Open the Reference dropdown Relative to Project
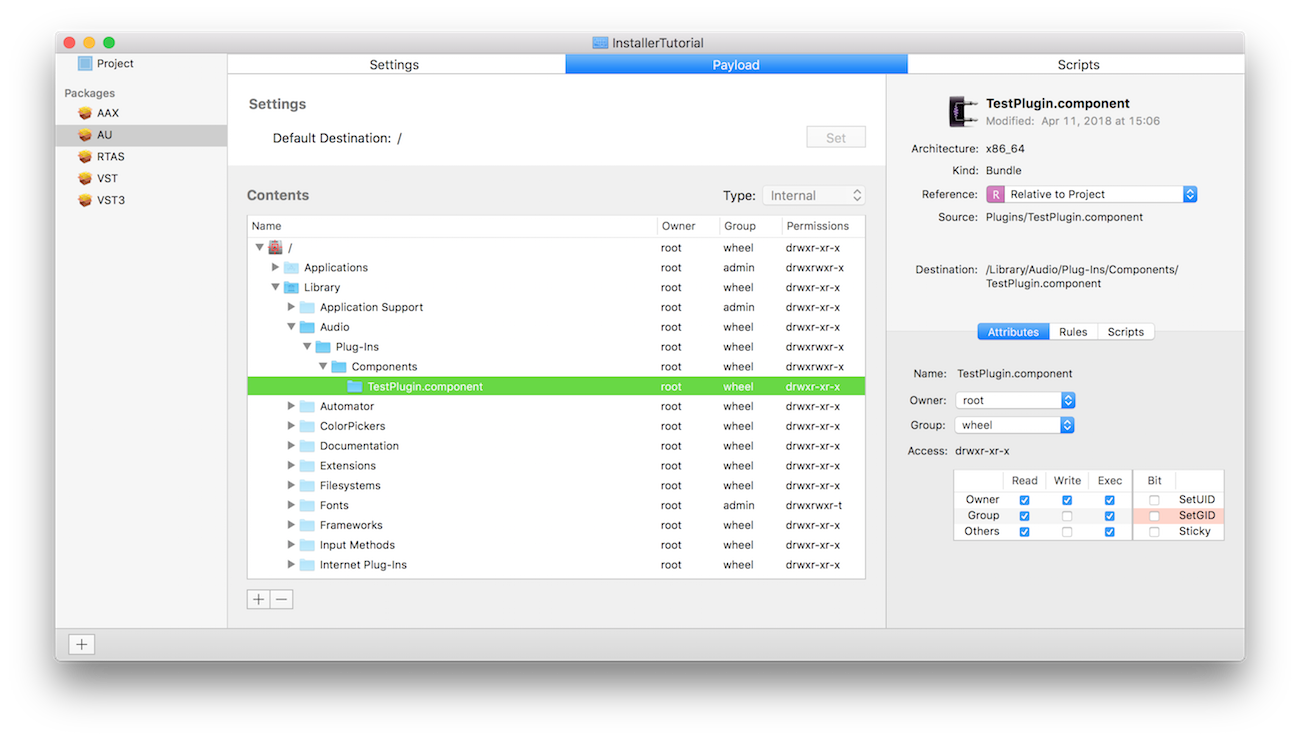The width and height of the screenshot is (1300, 740). 1091,194
